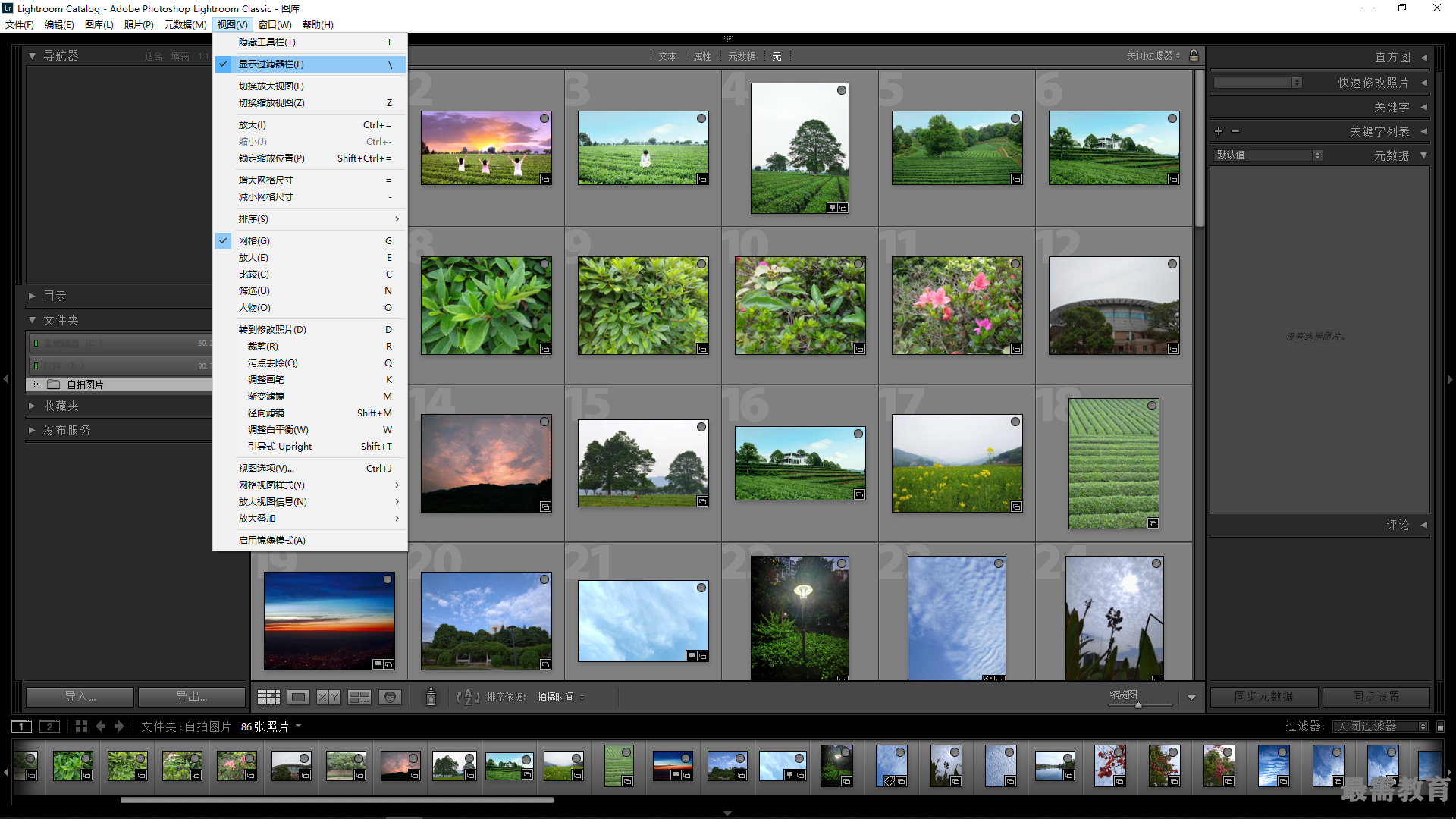Screen dimensions: 1456x819
Task: Select the painter spray can tool
Action: [431, 697]
